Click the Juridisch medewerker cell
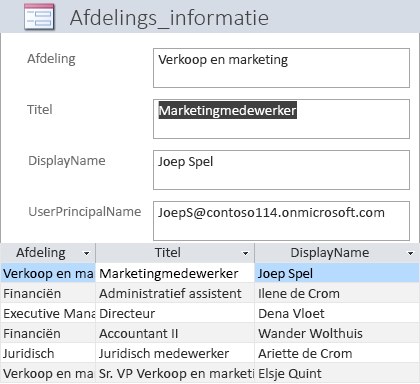Screen dimensions: 420x384 (175, 353)
